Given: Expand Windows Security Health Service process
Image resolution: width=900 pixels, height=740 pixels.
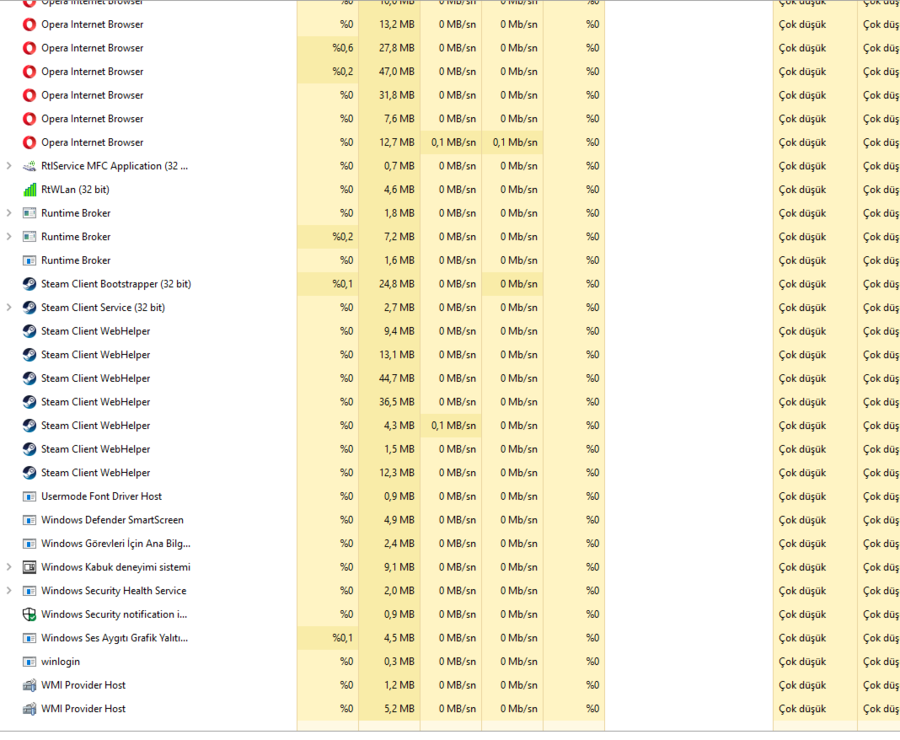Looking at the screenshot, I should 9,591.
